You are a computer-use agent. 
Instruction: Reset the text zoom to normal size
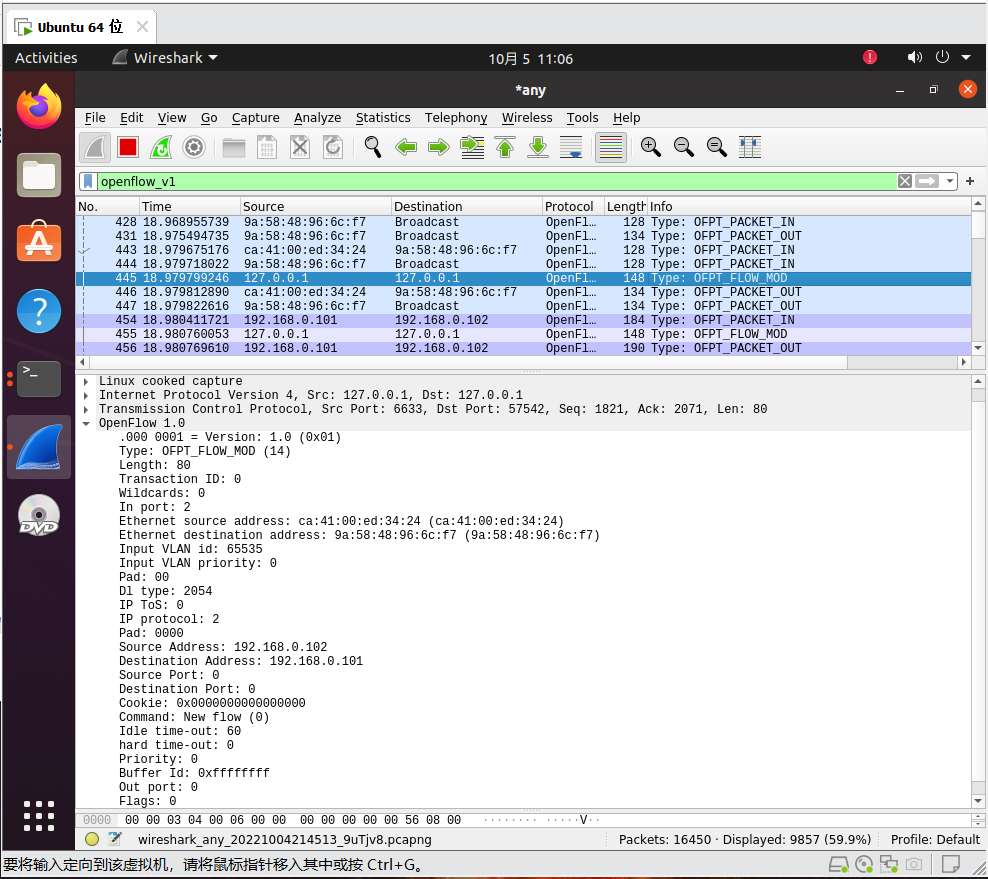(716, 147)
